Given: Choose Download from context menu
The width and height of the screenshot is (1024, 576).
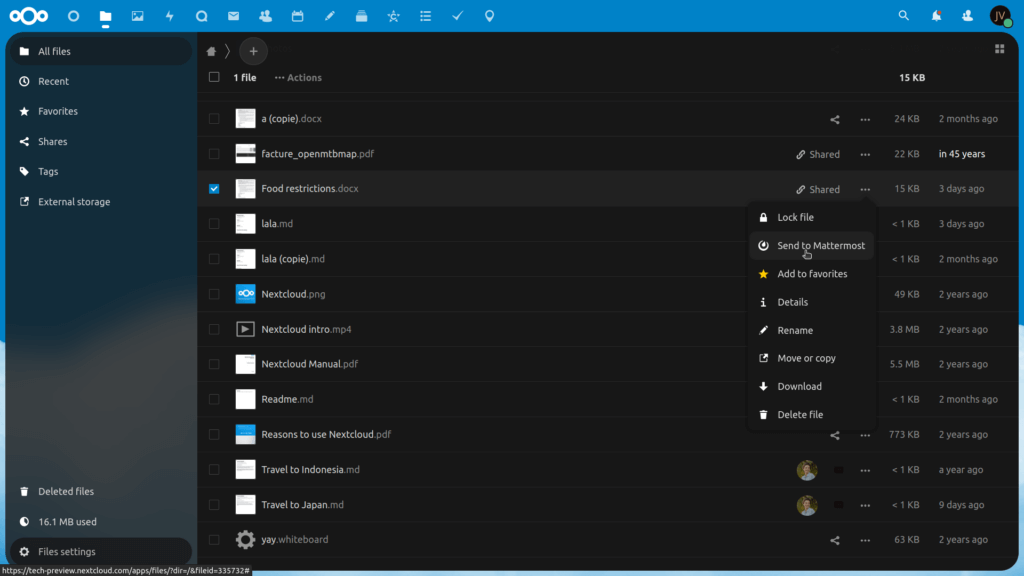Looking at the screenshot, I should point(811,387).
